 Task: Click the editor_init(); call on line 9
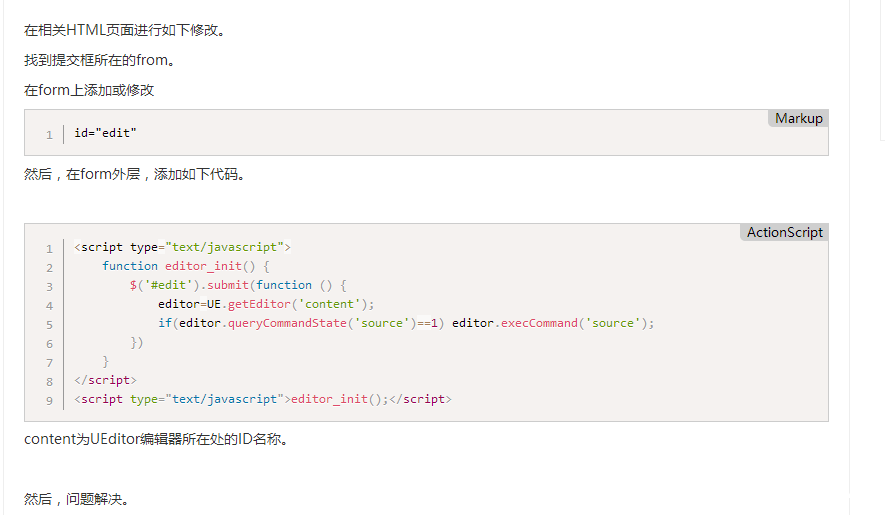pos(340,399)
